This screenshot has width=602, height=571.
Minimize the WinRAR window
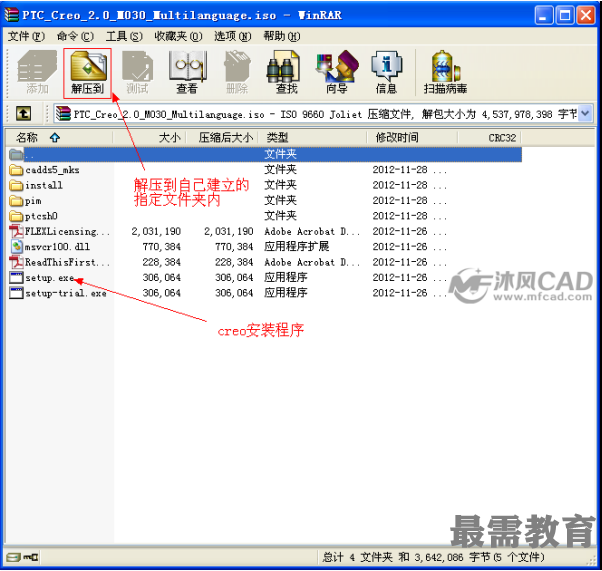pyautogui.click(x=543, y=16)
